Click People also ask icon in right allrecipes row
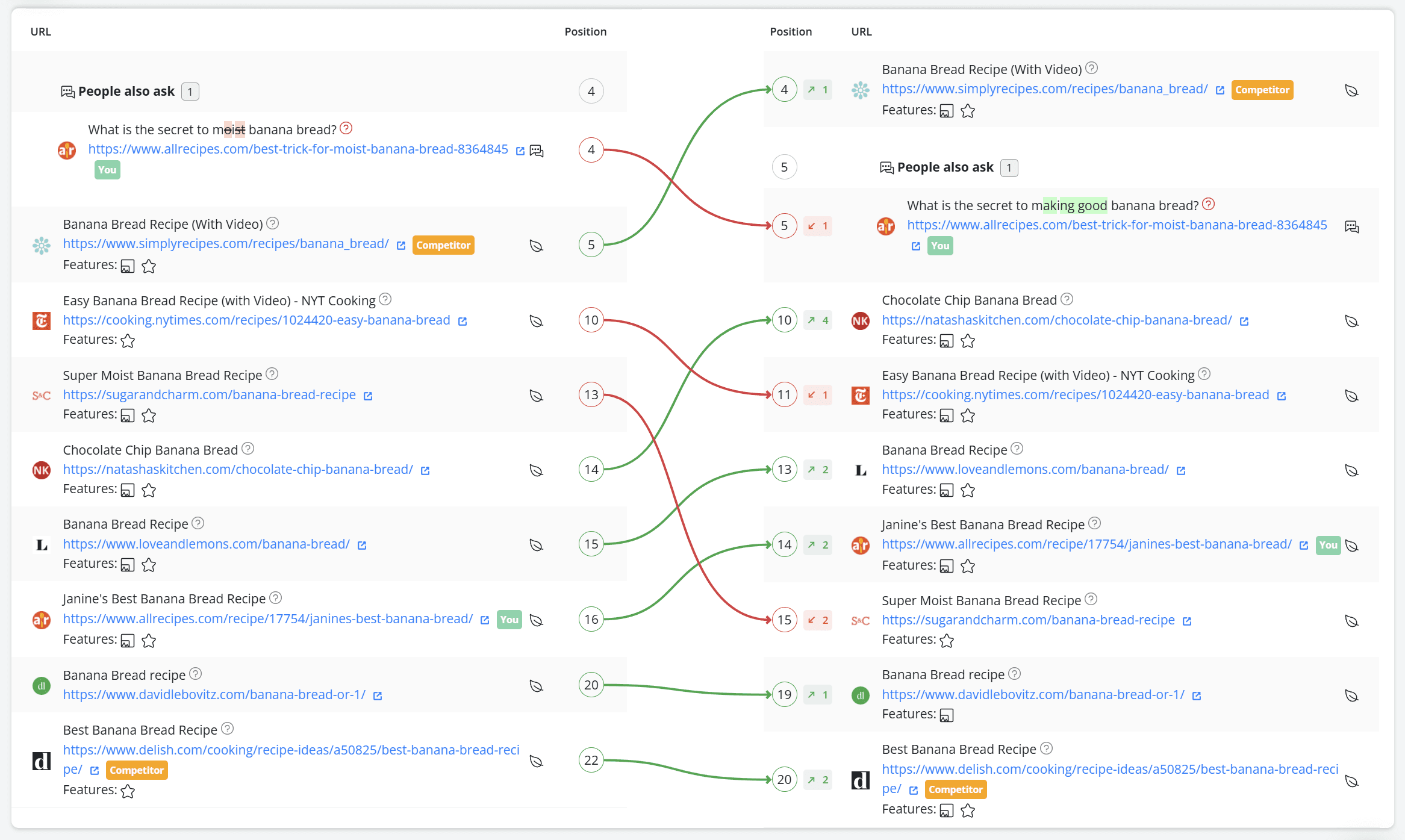Screen dimensions: 1405x840 pos(1351,226)
